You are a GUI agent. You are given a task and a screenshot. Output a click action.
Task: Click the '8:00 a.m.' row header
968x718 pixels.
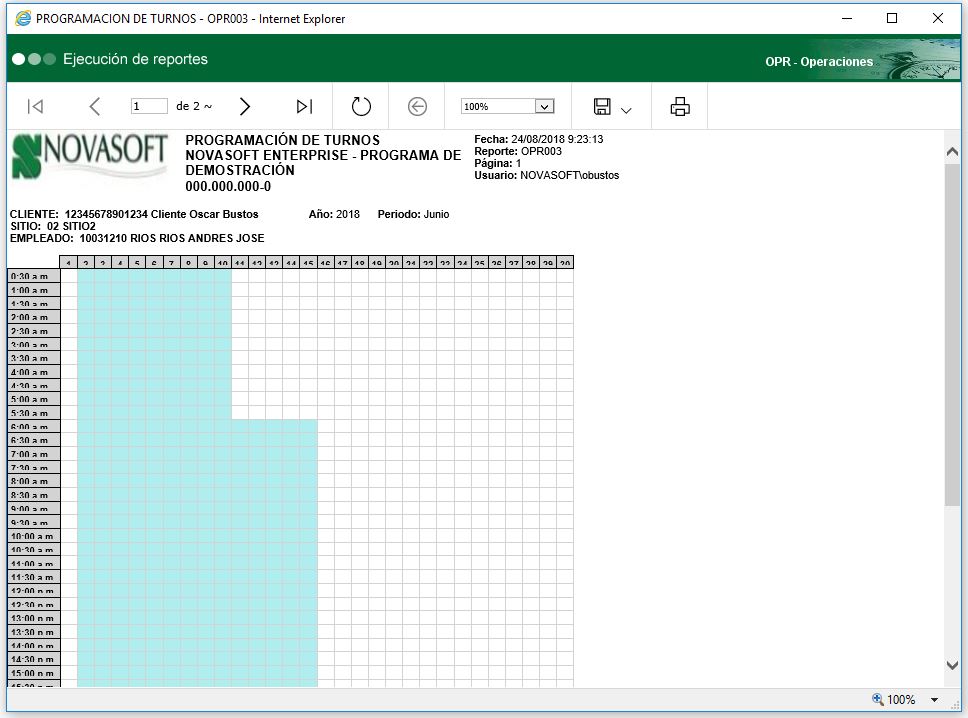[34, 481]
